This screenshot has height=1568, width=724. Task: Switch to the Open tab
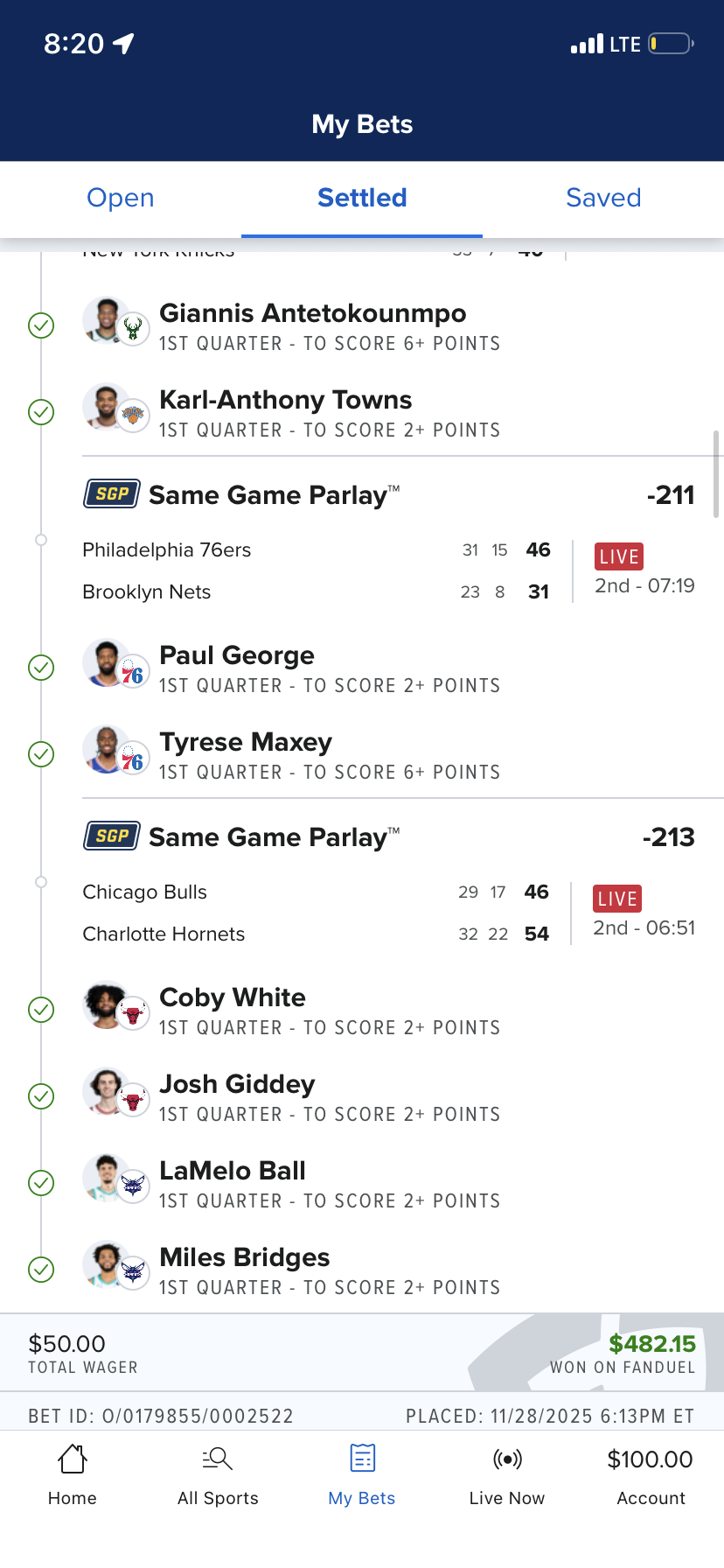[121, 198]
